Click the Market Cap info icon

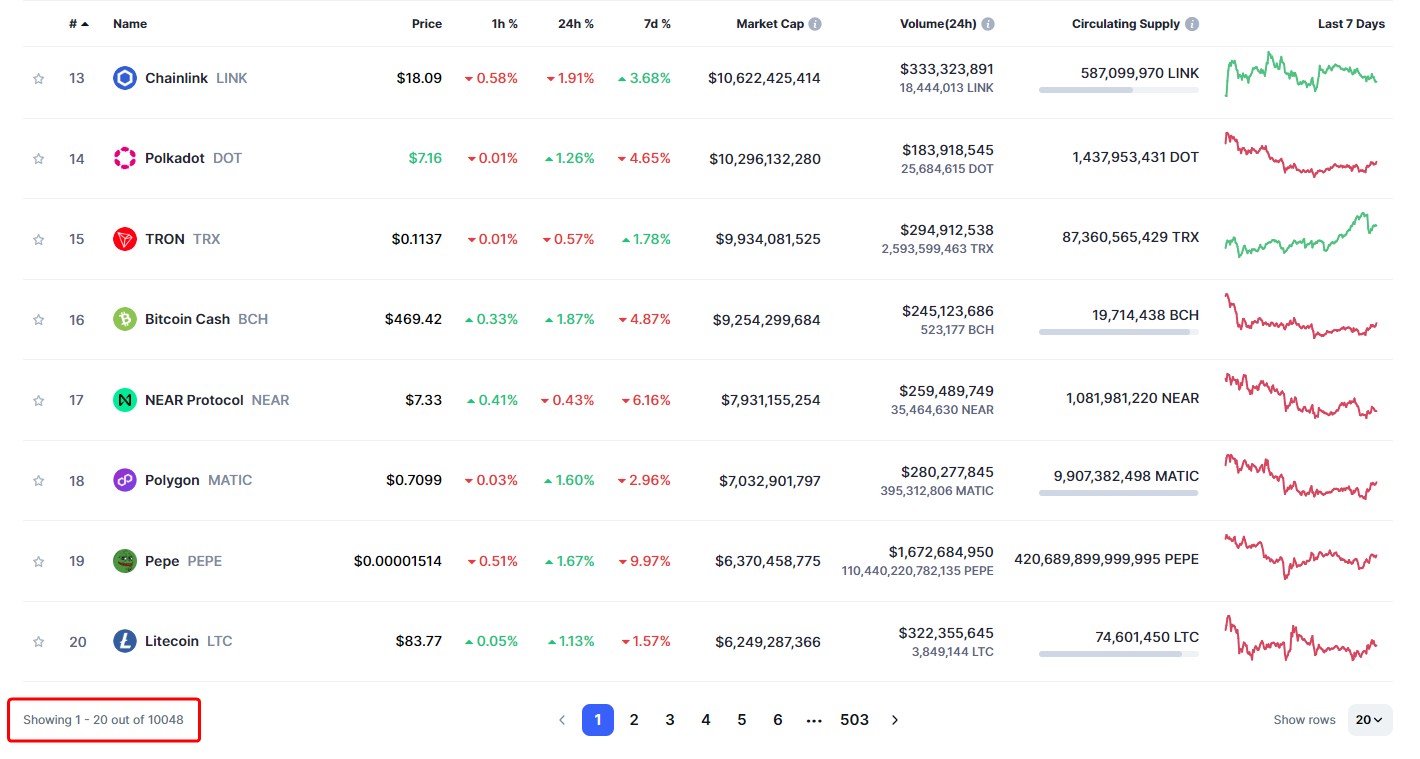[x=815, y=24]
